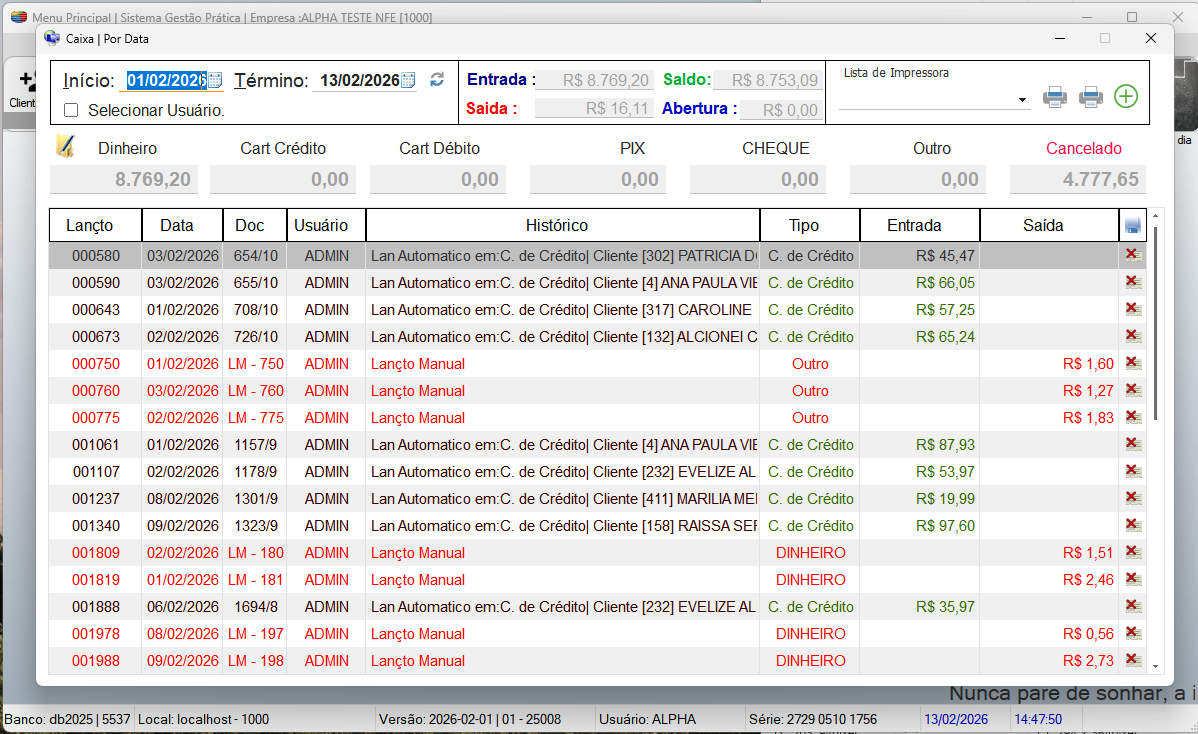Image resolution: width=1198 pixels, height=734 pixels.
Task: Sort by the Data column header
Action: pos(182,225)
